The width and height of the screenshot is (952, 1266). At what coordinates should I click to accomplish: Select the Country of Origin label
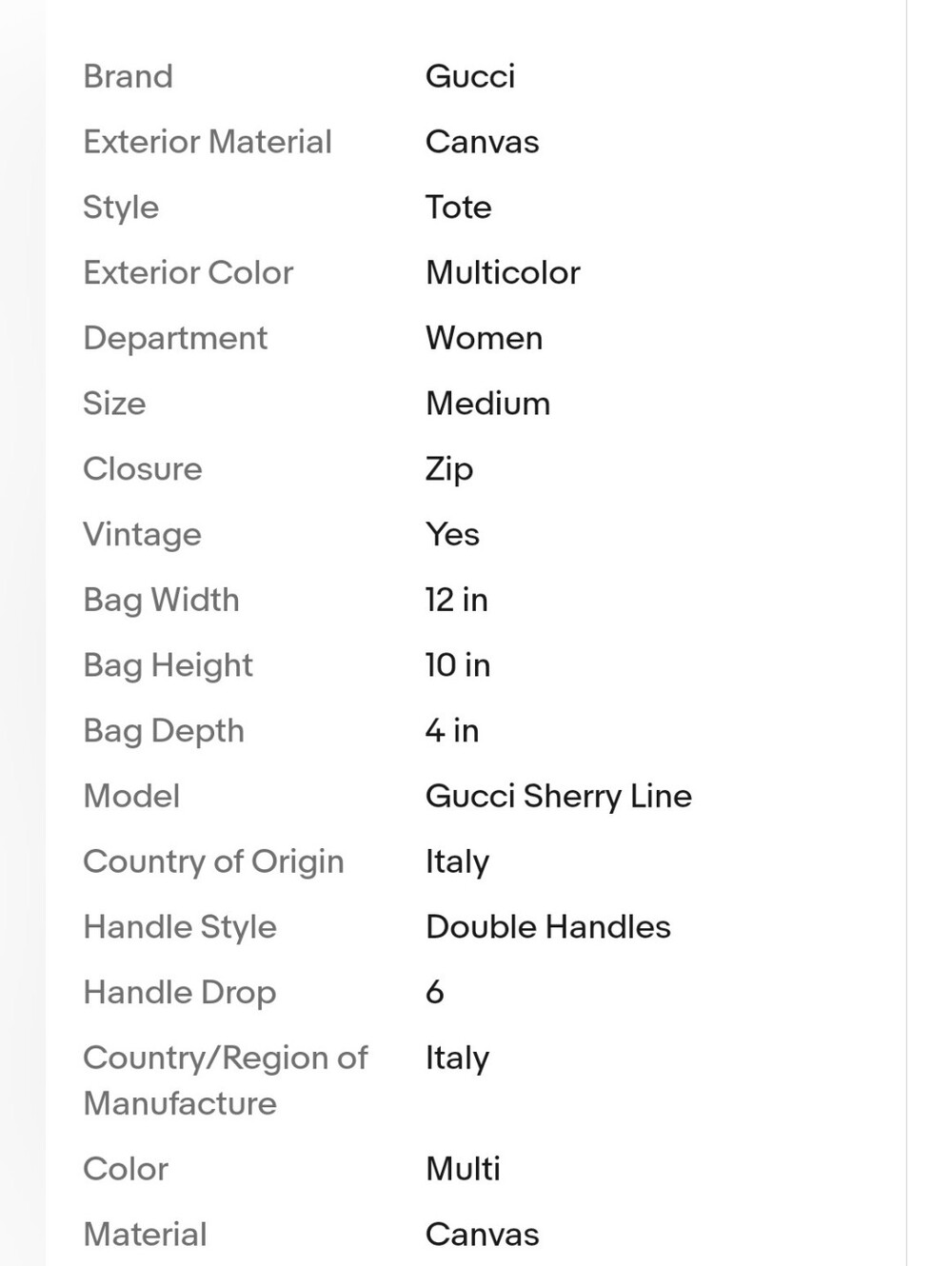pyautogui.click(x=213, y=863)
